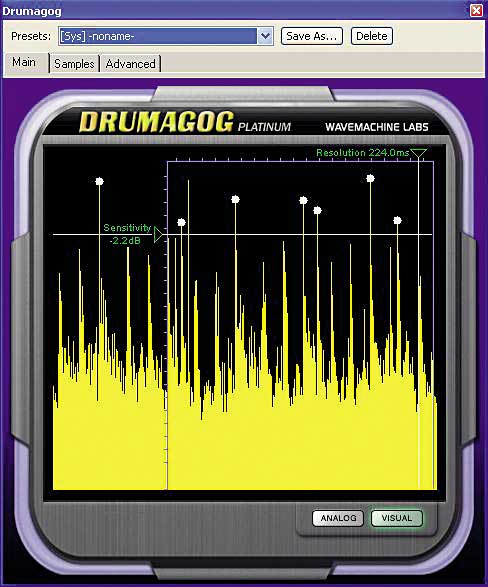
Task: Click the Sensitivity threshold triangle handle
Action: pyautogui.click(x=159, y=235)
